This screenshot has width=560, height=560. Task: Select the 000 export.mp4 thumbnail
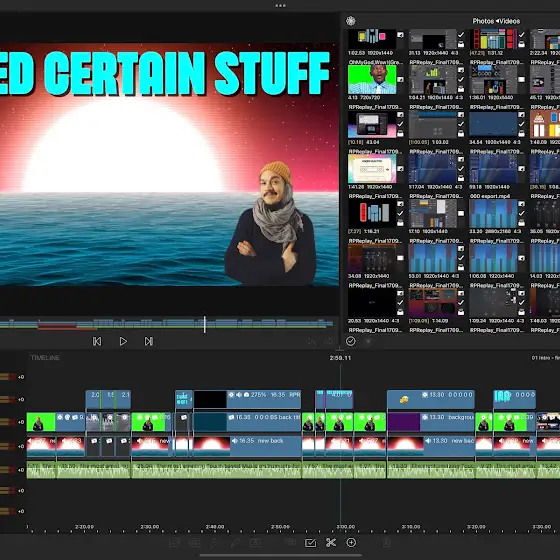click(493, 213)
